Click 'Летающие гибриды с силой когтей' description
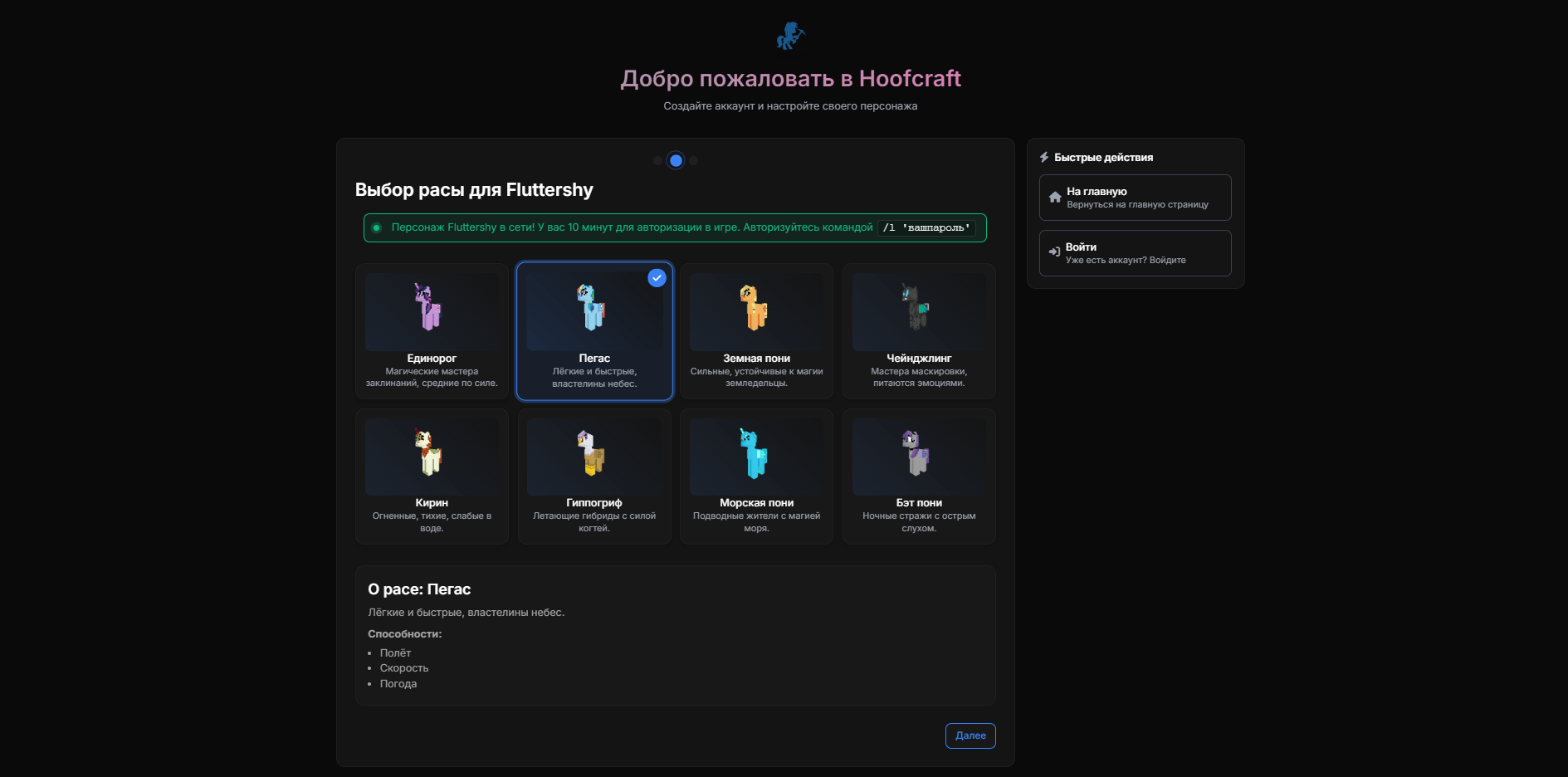This screenshot has width=1568, height=777. pyautogui.click(x=594, y=522)
